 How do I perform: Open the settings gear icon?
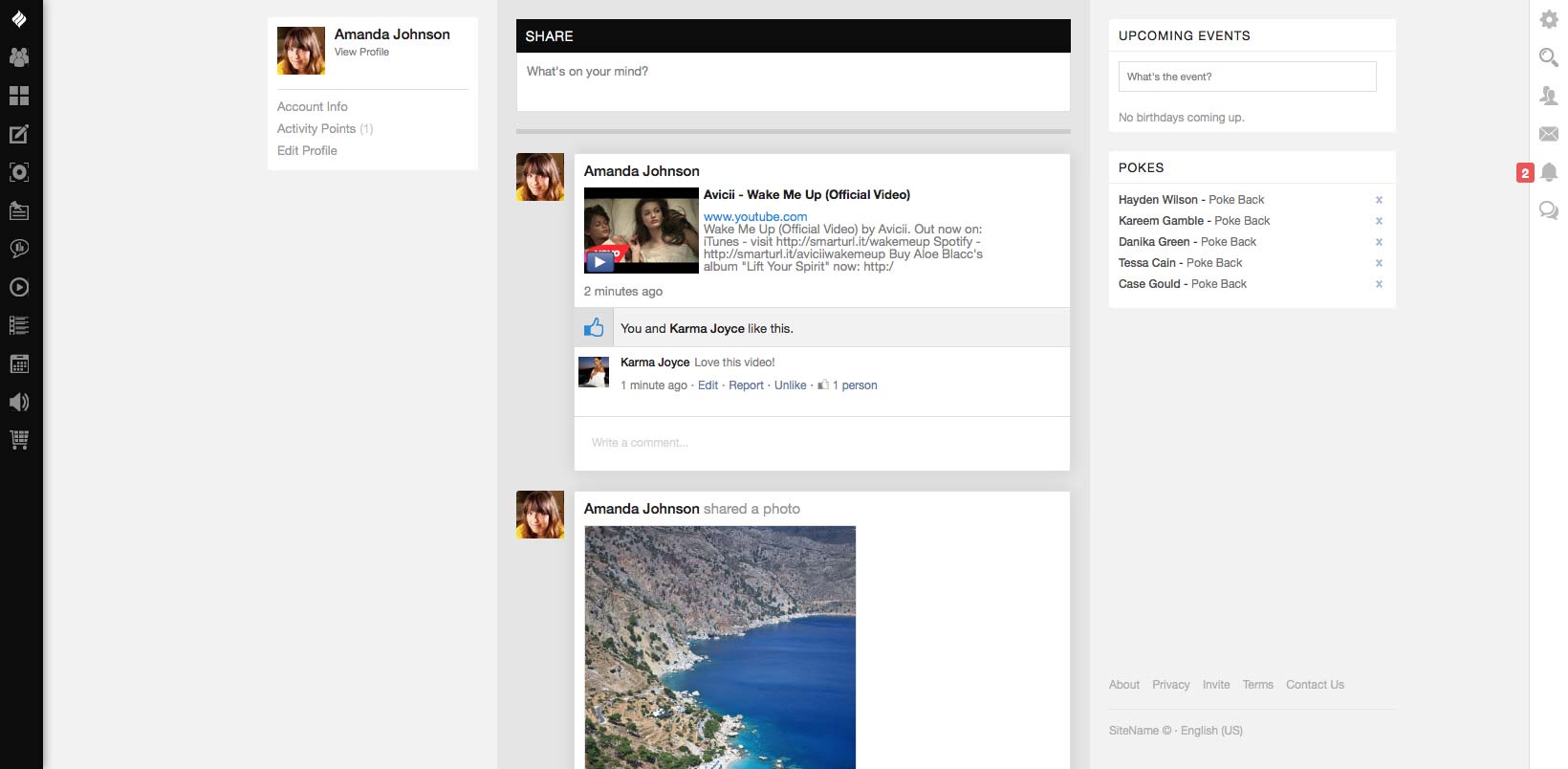[x=1548, y=19]
